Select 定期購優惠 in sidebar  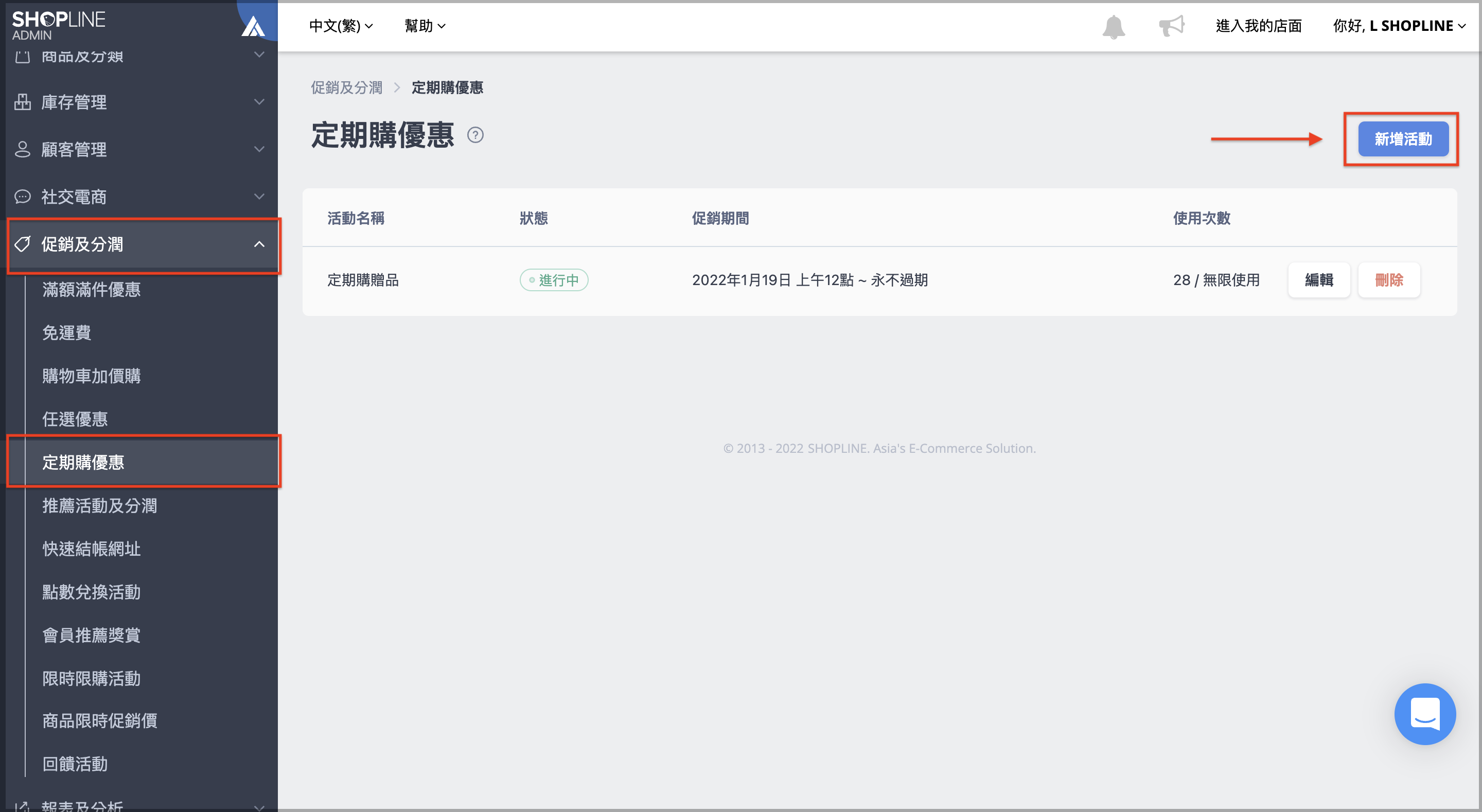(83, 462)
